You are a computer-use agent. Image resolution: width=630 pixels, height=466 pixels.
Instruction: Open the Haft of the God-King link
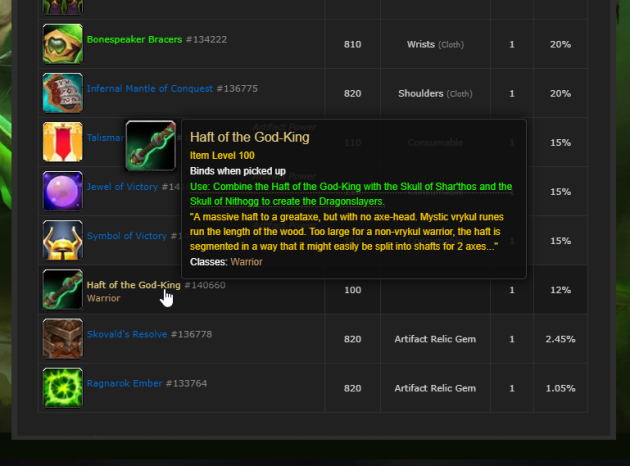[133, 285]
